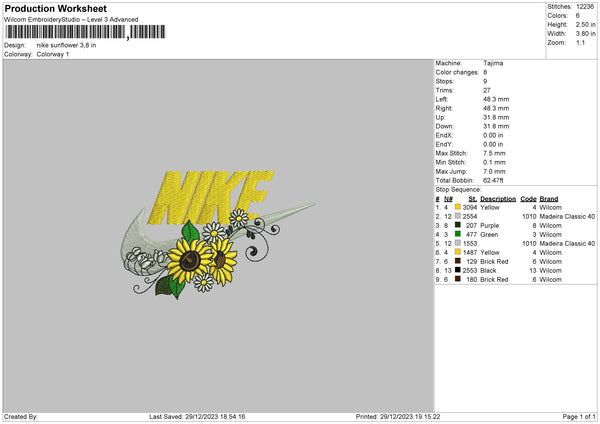The width and height of the screenshot is (600, 424).
Task: Click 'Madeira Classic 40' brand in stop 2 row
Action: pos(567,217)
